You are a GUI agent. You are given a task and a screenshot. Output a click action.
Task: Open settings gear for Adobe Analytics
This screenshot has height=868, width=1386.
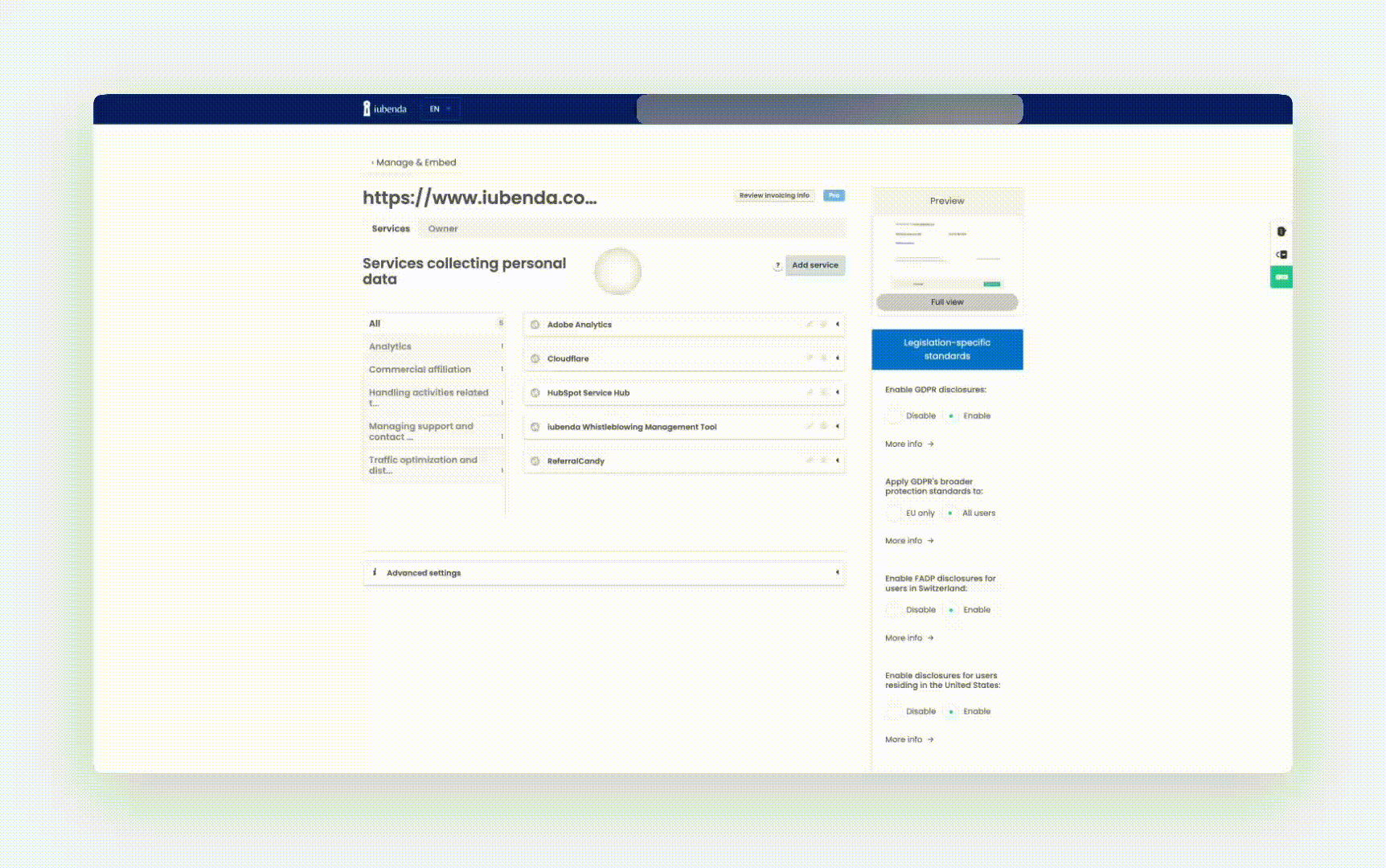click(x=823, y=324)
